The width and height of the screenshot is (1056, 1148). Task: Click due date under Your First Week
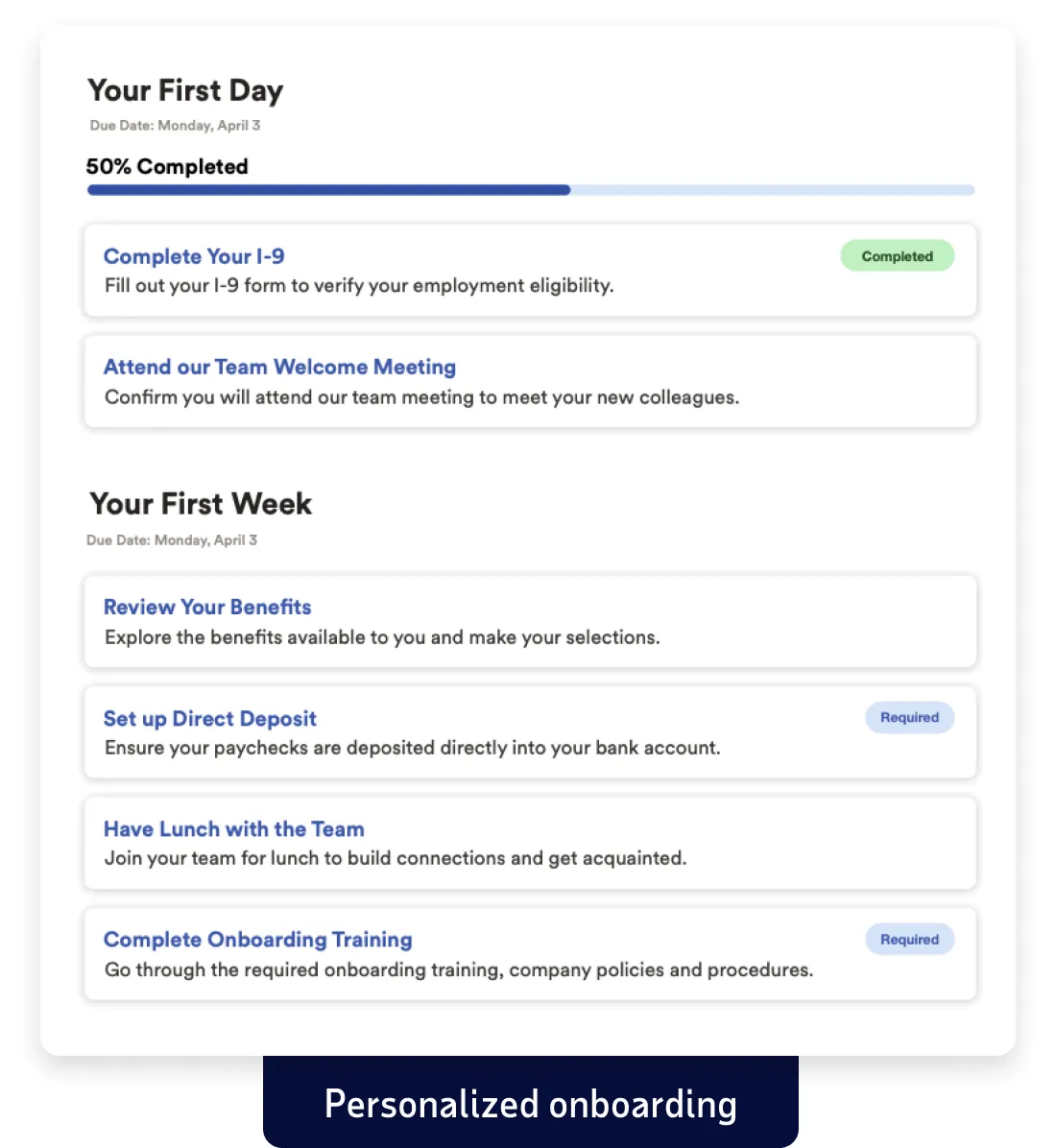pos(172,540)
